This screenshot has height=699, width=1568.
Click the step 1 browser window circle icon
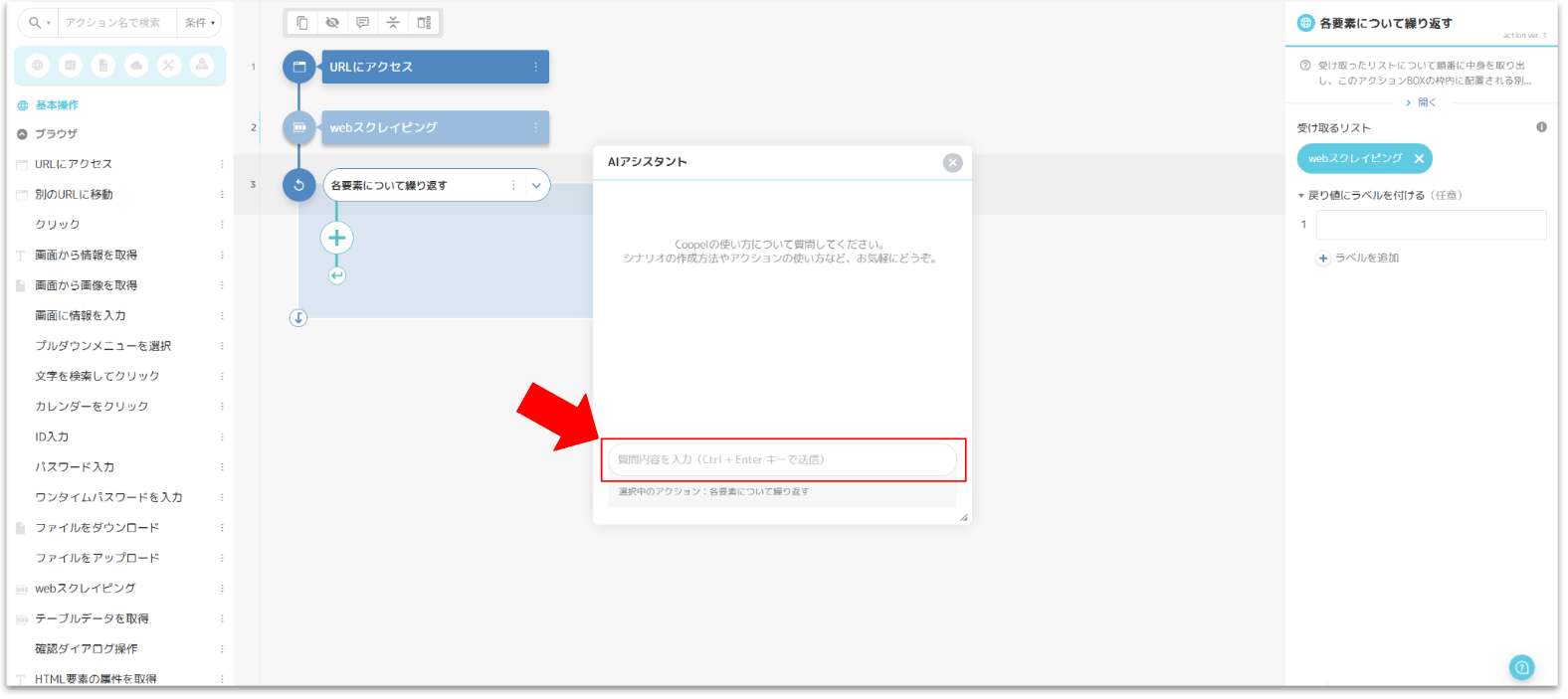[298, 67]
